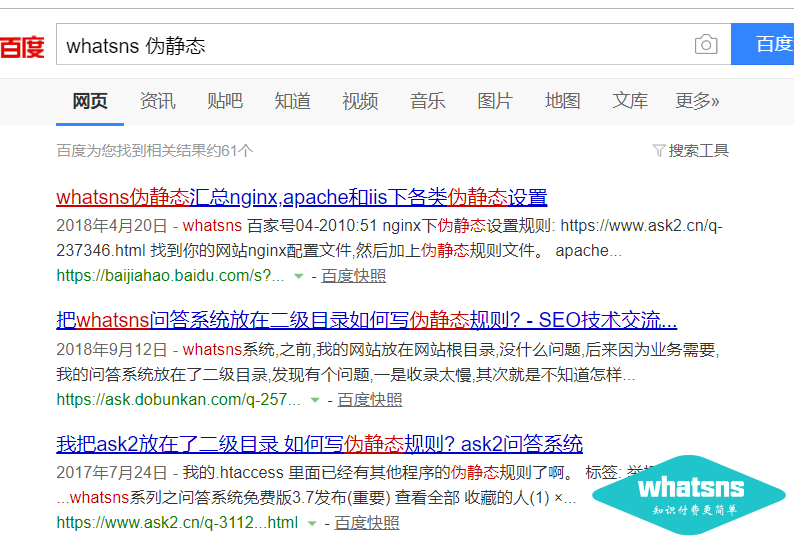This screenshot has width=794, height=547.
Task: Expand the arrow next to www.ask2.cn URL
Action: 312,523
